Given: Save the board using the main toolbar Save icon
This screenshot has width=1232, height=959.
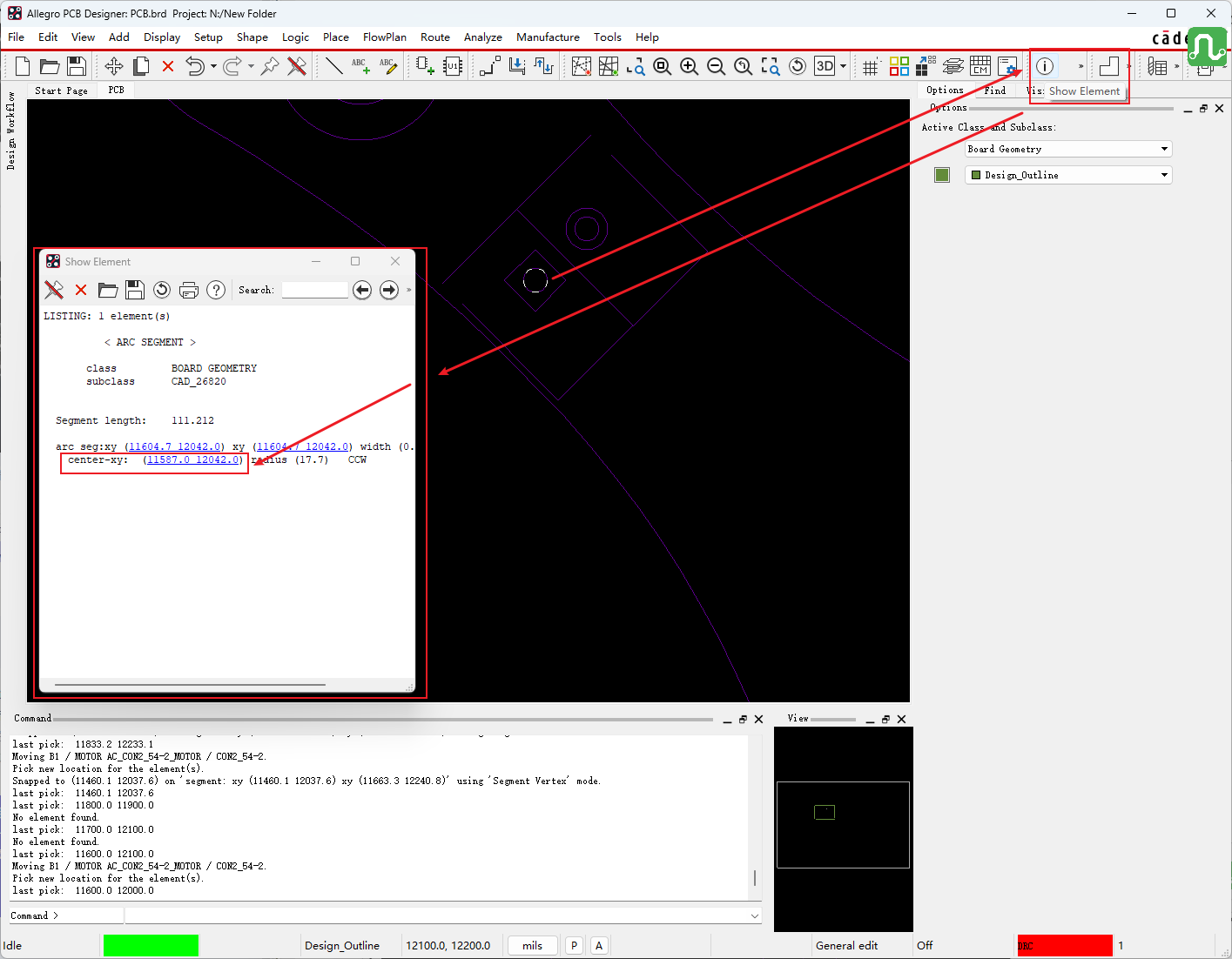Looking at the screenshot, I should click(x=77, y=66).
